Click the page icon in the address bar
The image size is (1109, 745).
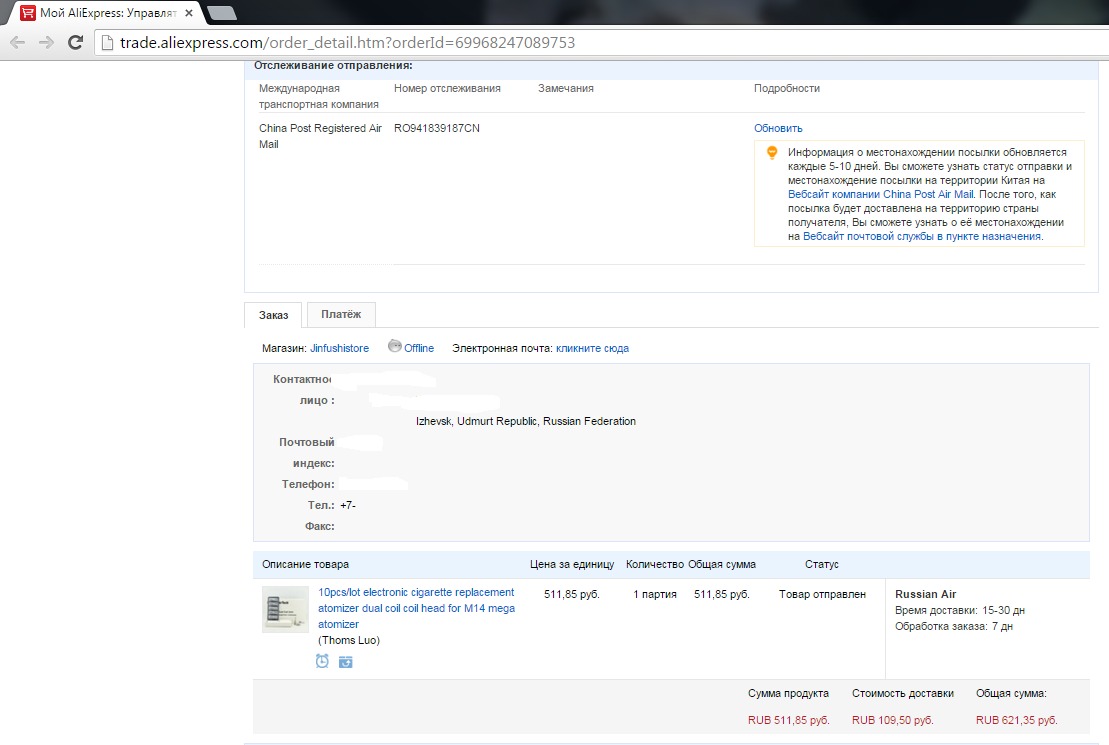108,42
